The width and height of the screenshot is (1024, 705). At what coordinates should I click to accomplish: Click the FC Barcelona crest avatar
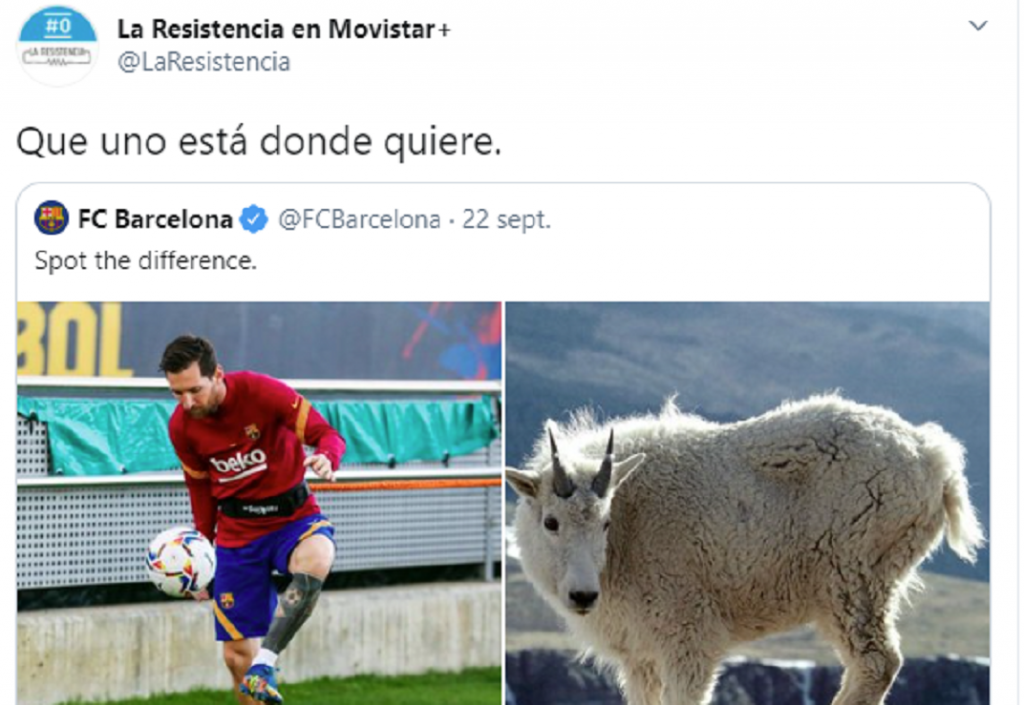click(51, 218)
